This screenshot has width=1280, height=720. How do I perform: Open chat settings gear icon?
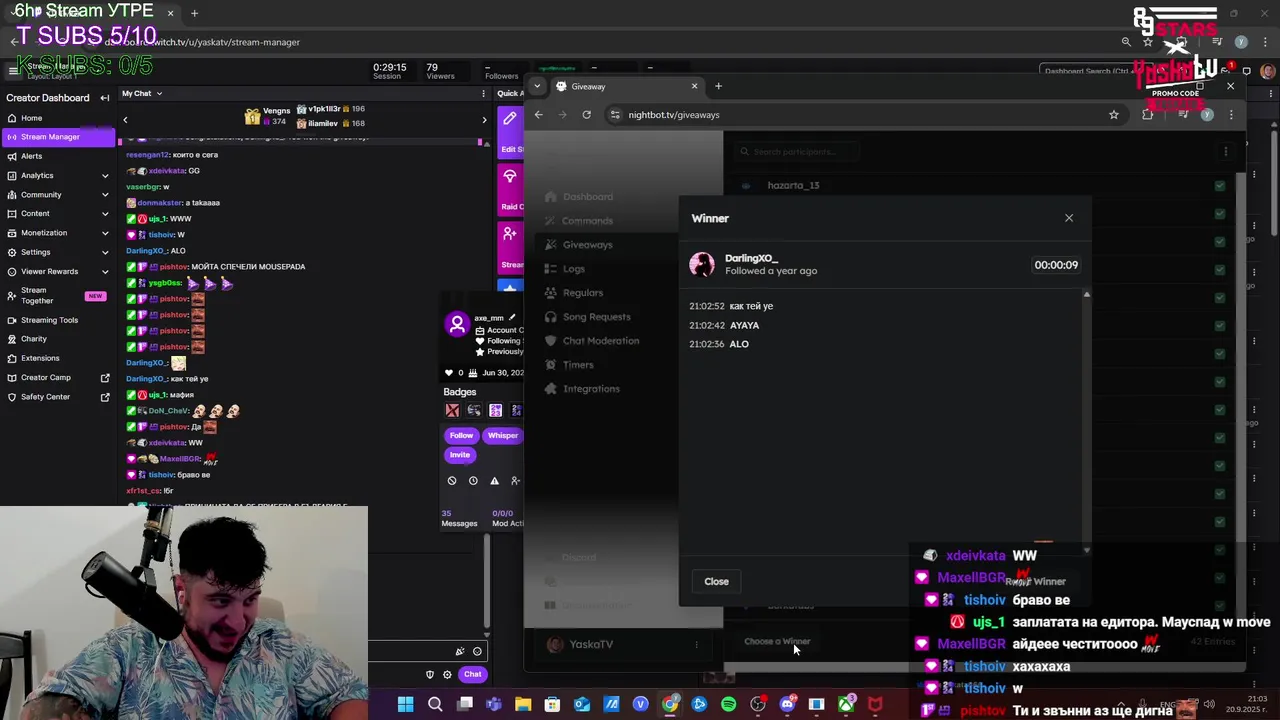pyautogui.click(x=447, y=674)
